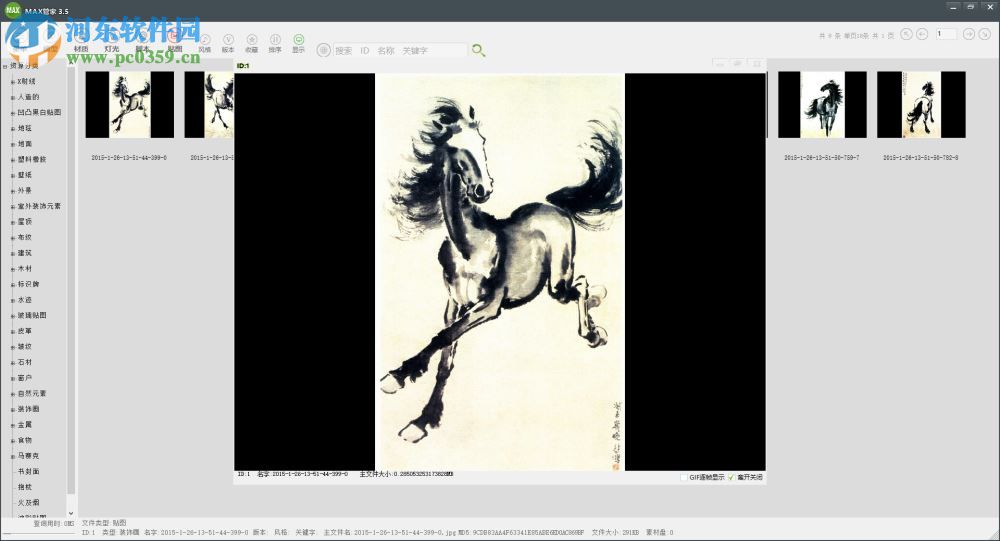Viewport: 1000px width, 541px height.
Task: Open thumbnail 2015-1-26-13-51-56-759-7
Action: coord(822,105)
